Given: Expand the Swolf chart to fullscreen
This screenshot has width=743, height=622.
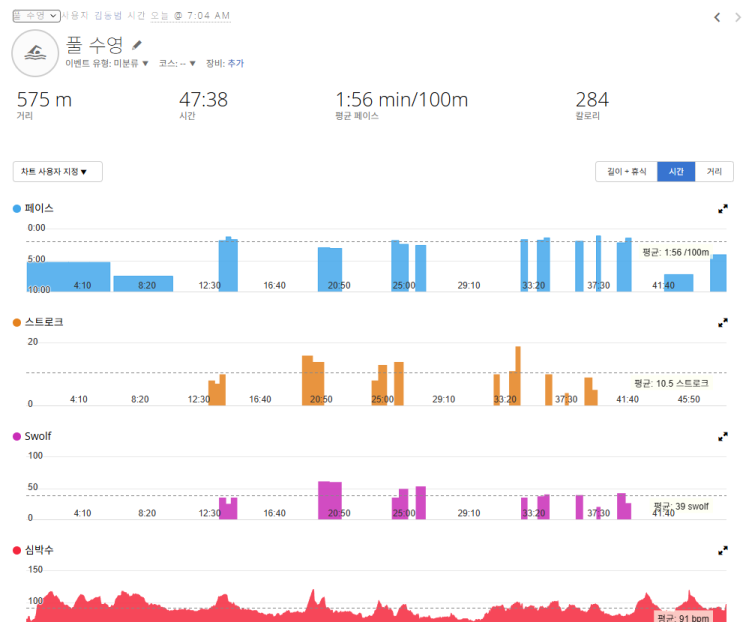Looking at the screenshot, I should click(x=723, y=437).
